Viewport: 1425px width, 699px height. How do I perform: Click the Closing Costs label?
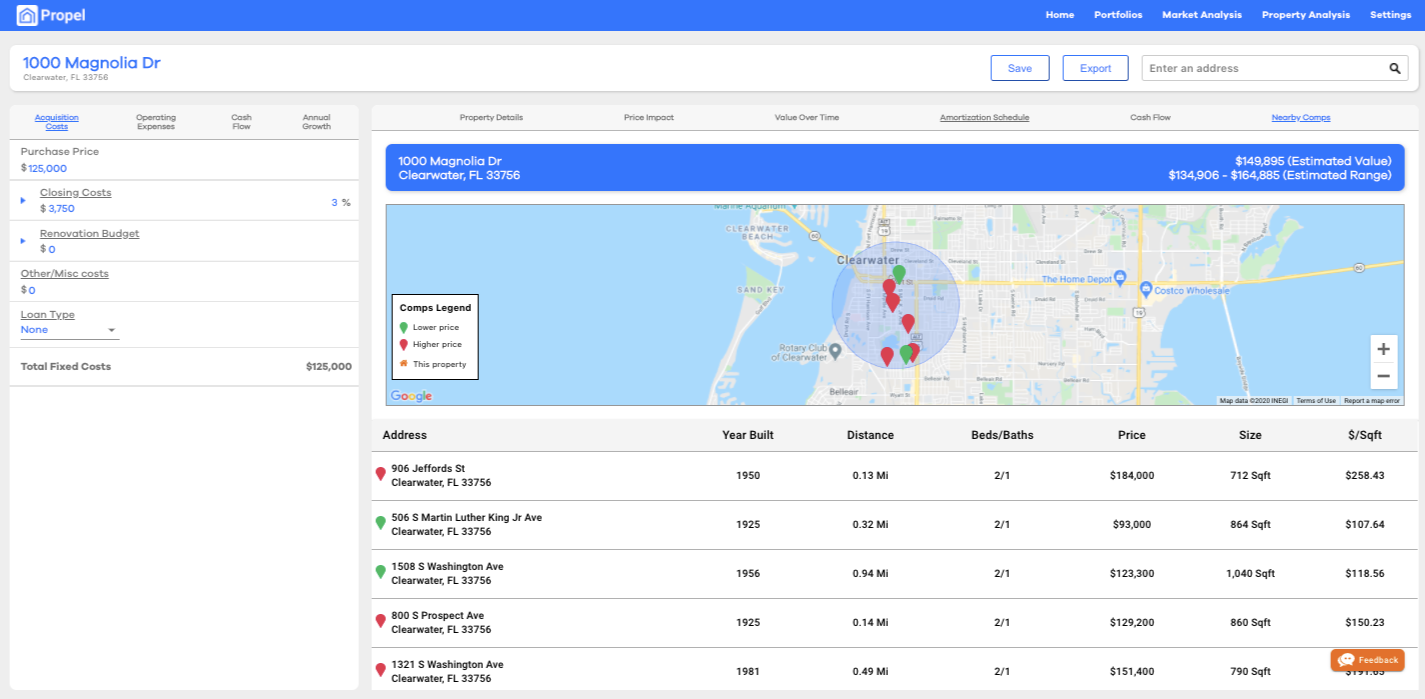click(x=76, y=193)
